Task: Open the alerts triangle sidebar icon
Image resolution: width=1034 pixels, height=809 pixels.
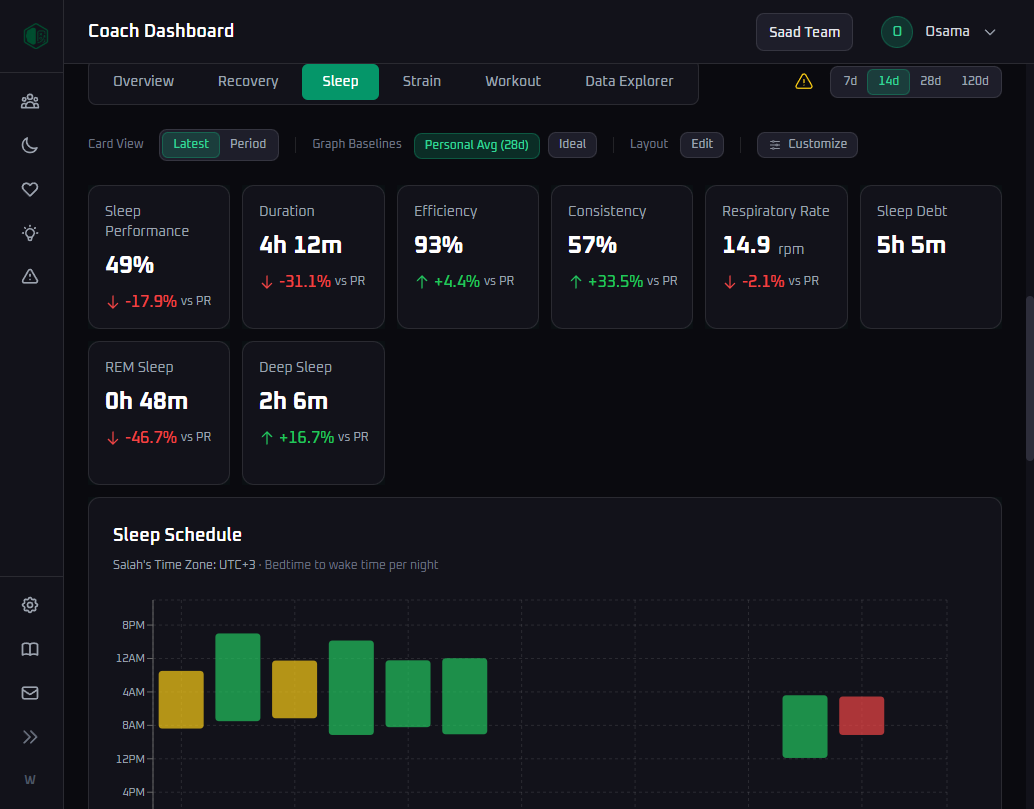Action: click(30, 277)
